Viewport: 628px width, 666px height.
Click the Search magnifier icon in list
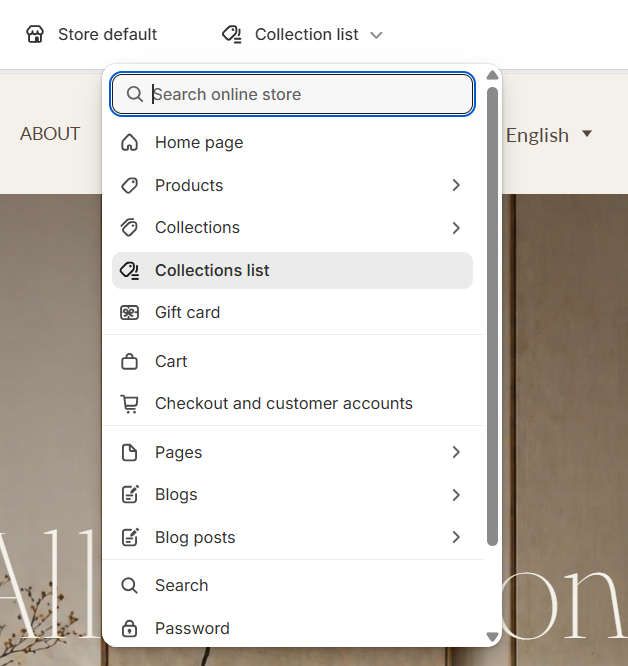pyautogui.click(x=130, y=586)
